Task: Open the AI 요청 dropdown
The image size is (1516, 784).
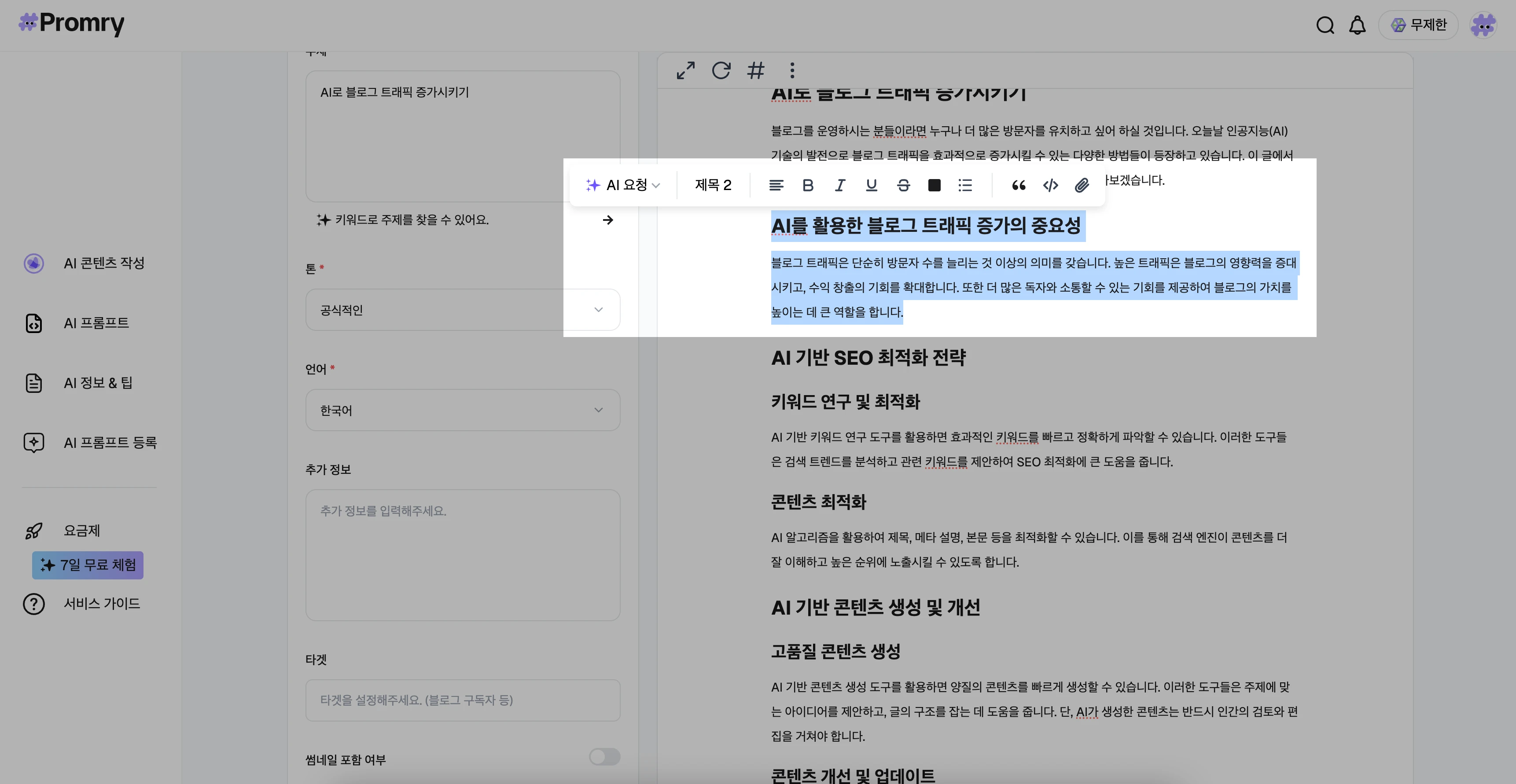Action: (622, 185)
